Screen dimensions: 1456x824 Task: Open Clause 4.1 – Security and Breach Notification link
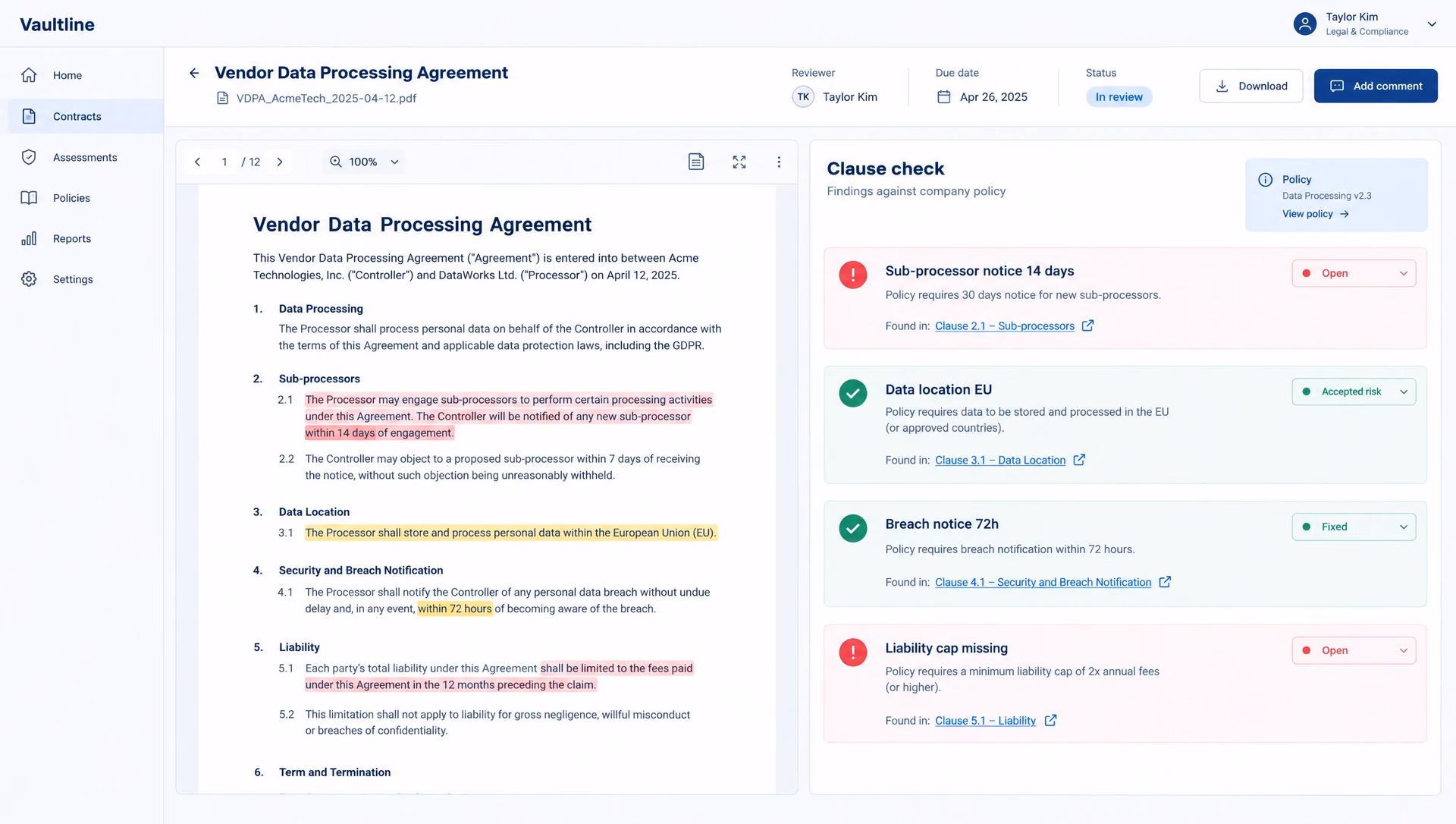point(1043,582)
